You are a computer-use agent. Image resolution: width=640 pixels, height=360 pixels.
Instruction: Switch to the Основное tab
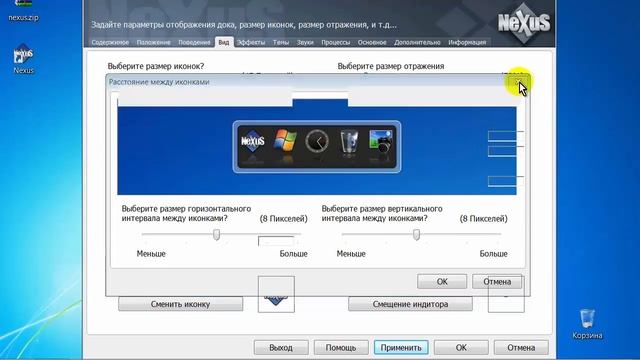(x=372, y=42)
